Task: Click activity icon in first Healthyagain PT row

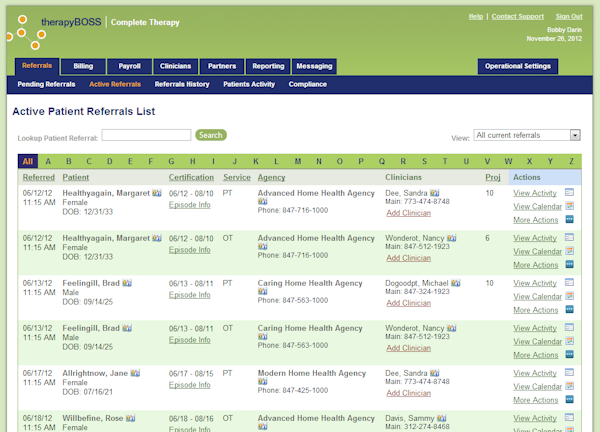Action: tap(569, 192)
